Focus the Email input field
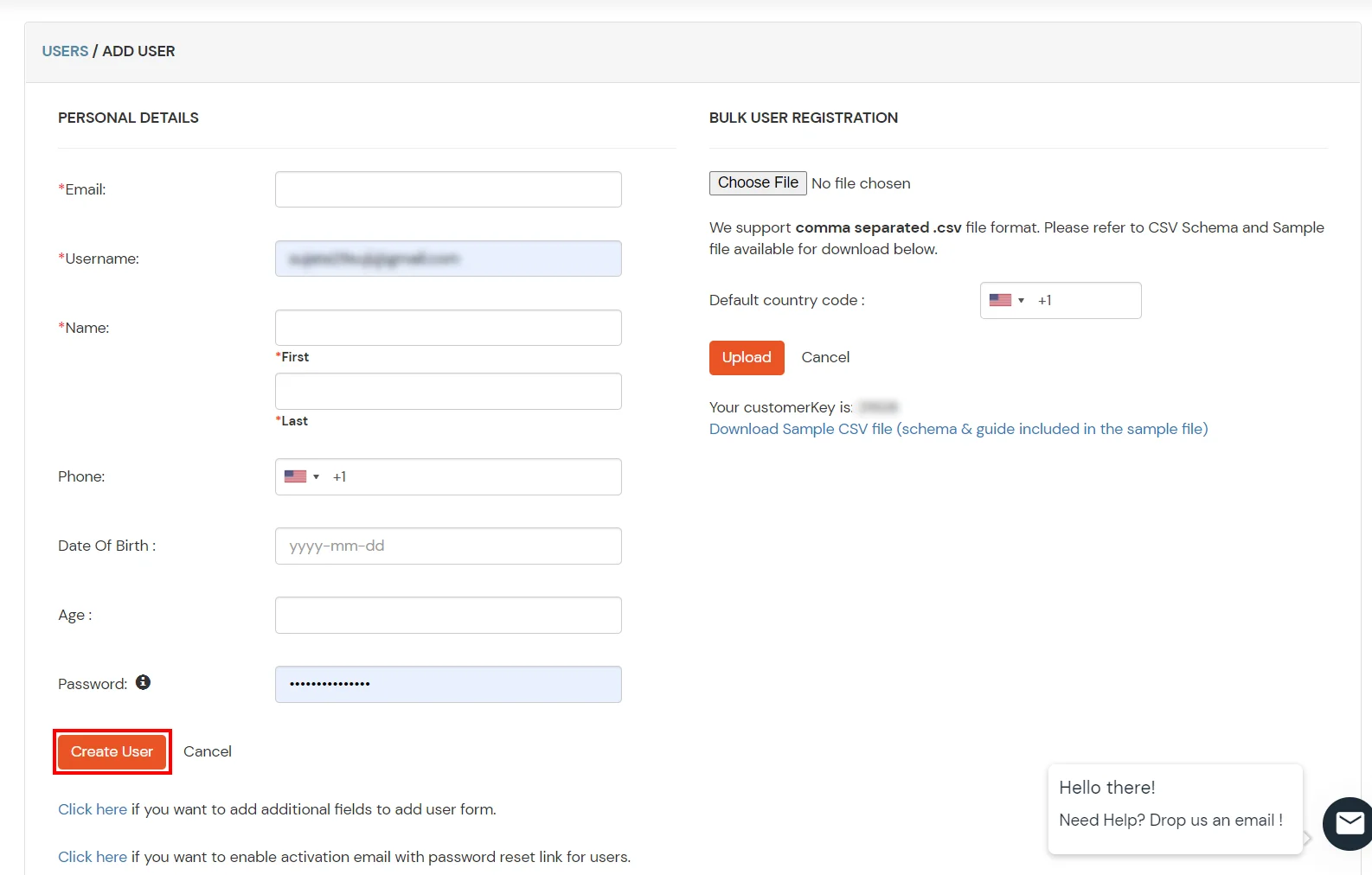This screenshot has height=875, width=1372. (448, 189)
